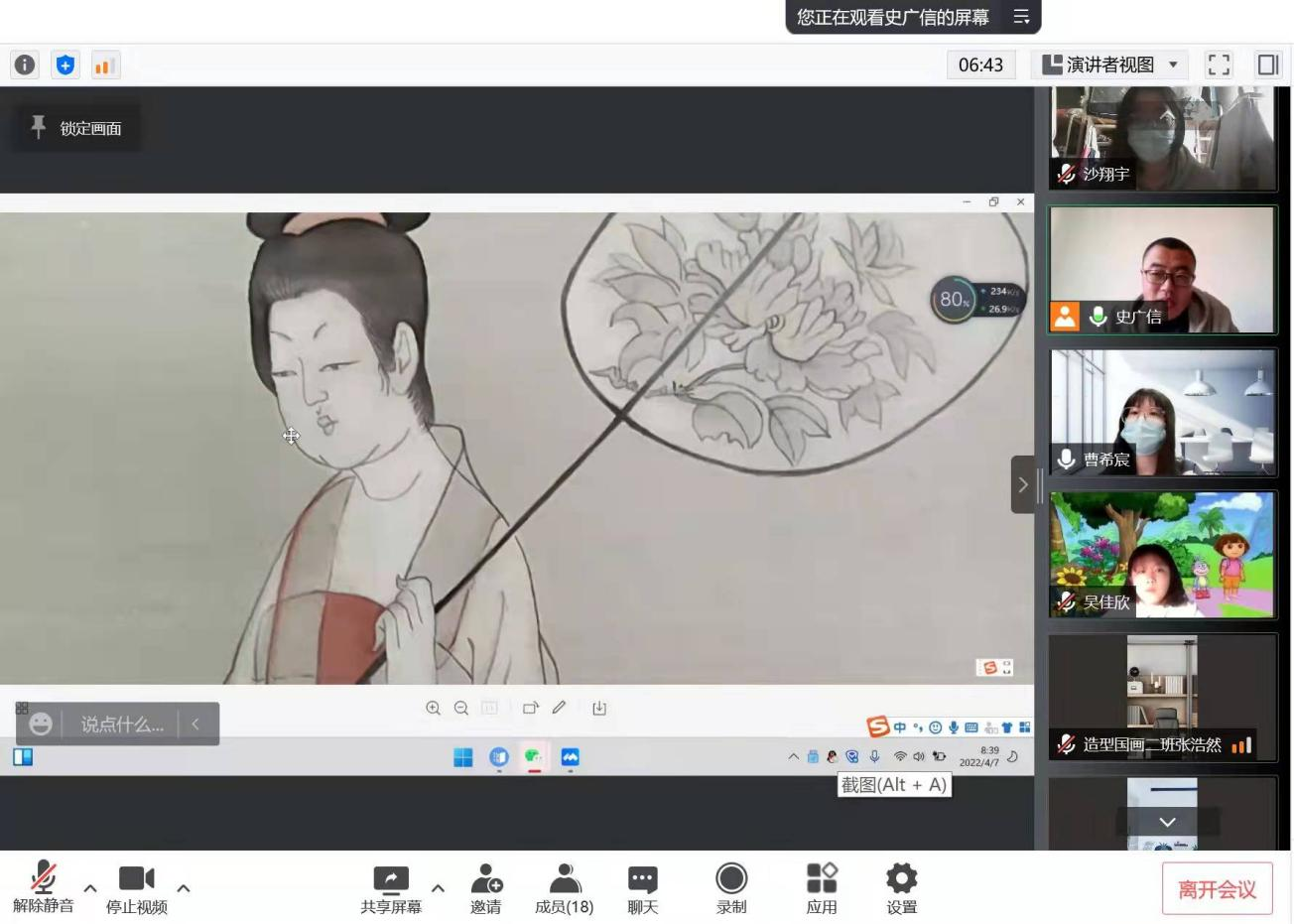Click the emoji reaction smiley icon
Screen dimensions: 1294x924
coord(41,725)
